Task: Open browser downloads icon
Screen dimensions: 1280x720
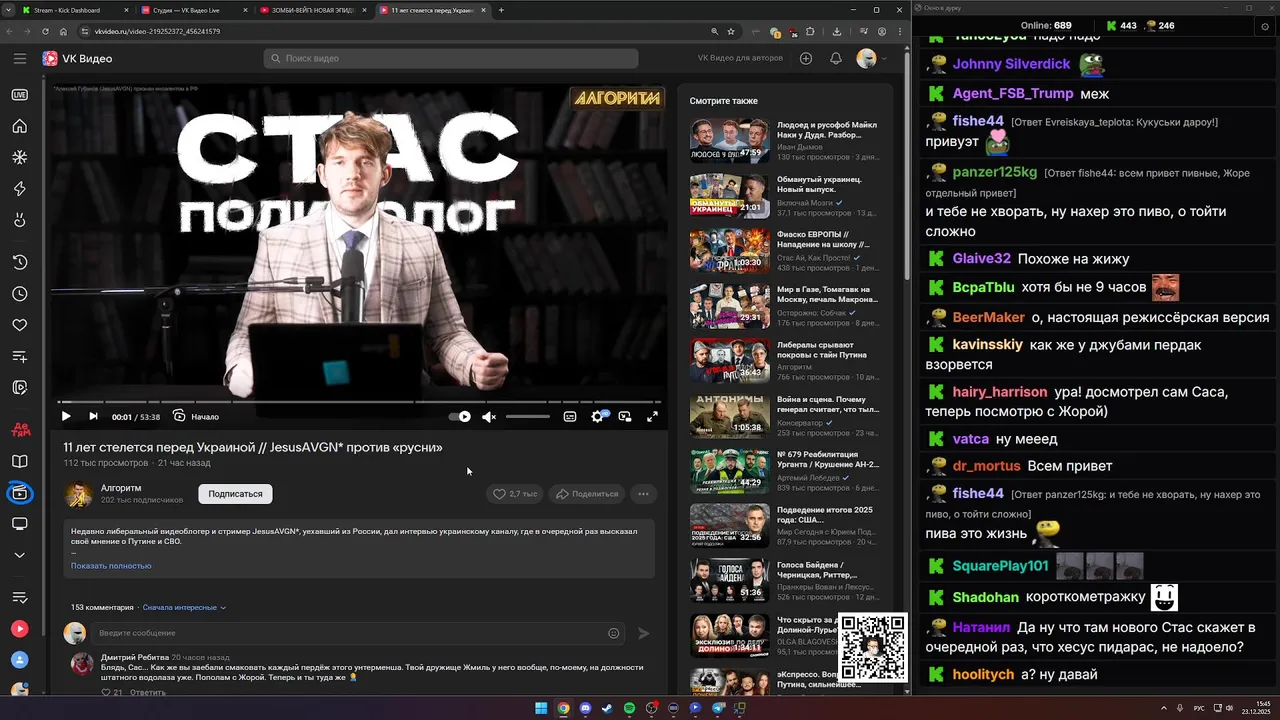Action: click(x=837, y=31)
